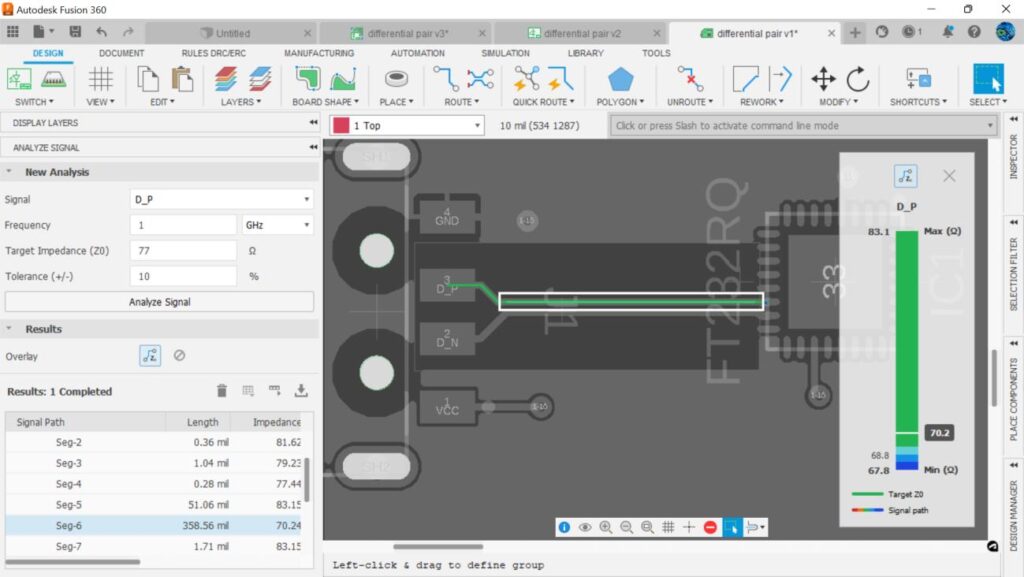This screenshot has width=1024, height=577.
Task: Open the GHz frequency unit dropdown
Action: click(277, 225)
